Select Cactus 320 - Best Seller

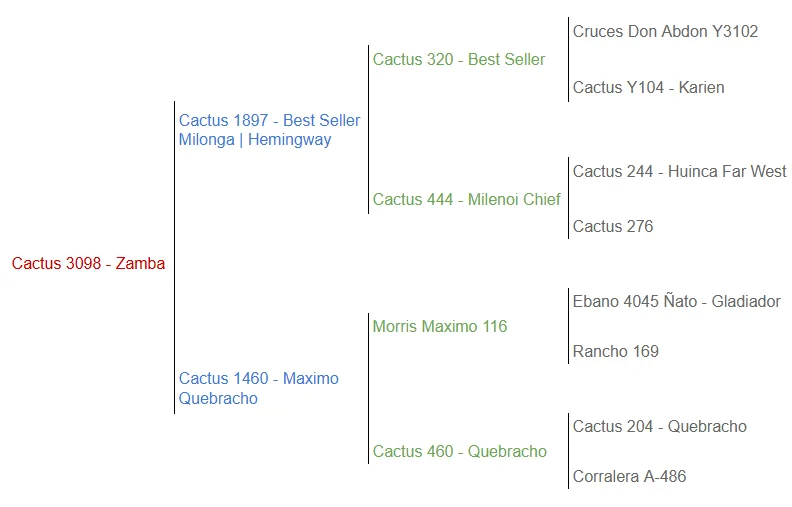click(458, 60)
